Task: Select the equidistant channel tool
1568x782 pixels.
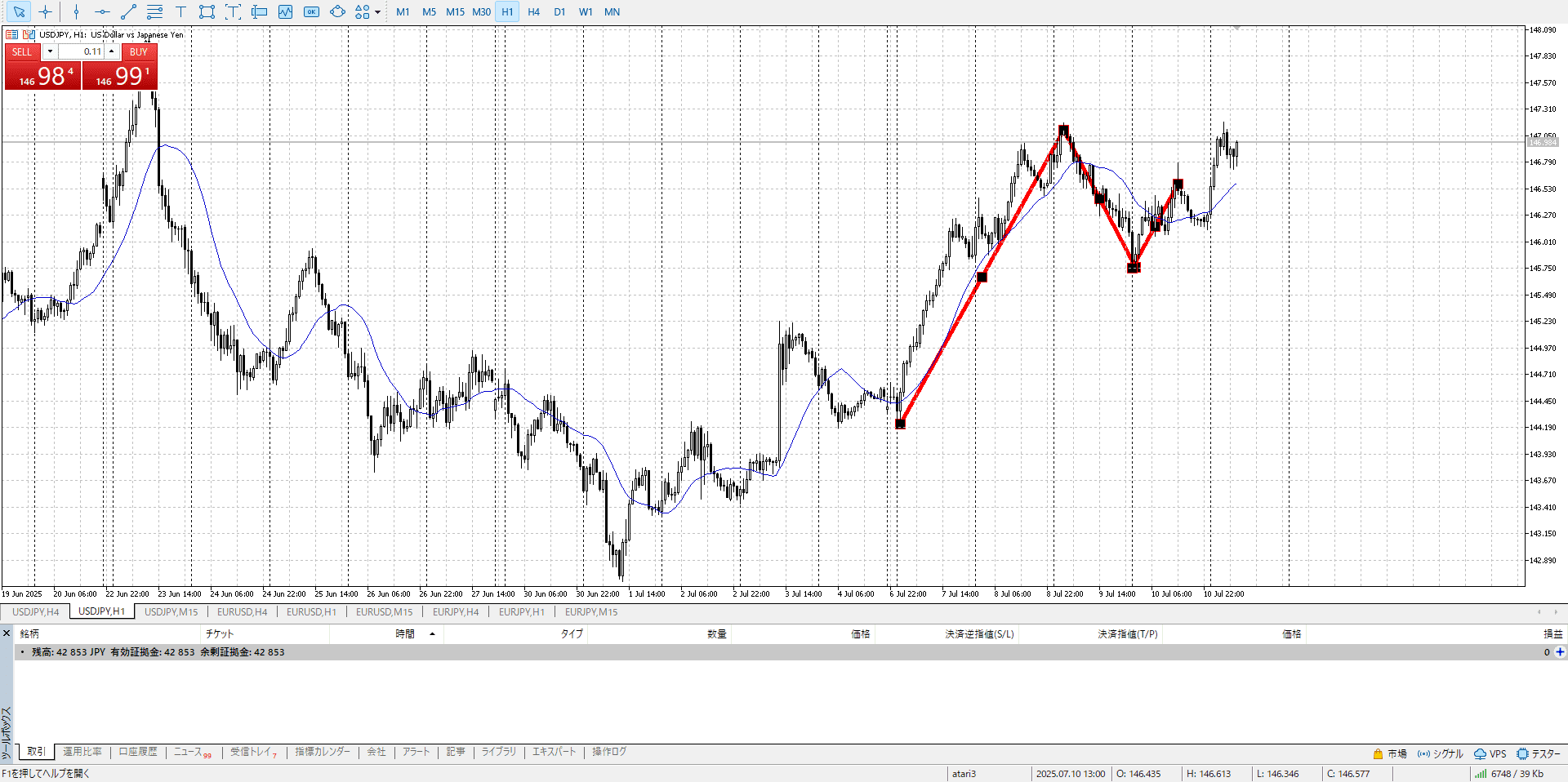Action: pyautogui.click(x=154, y=12)
